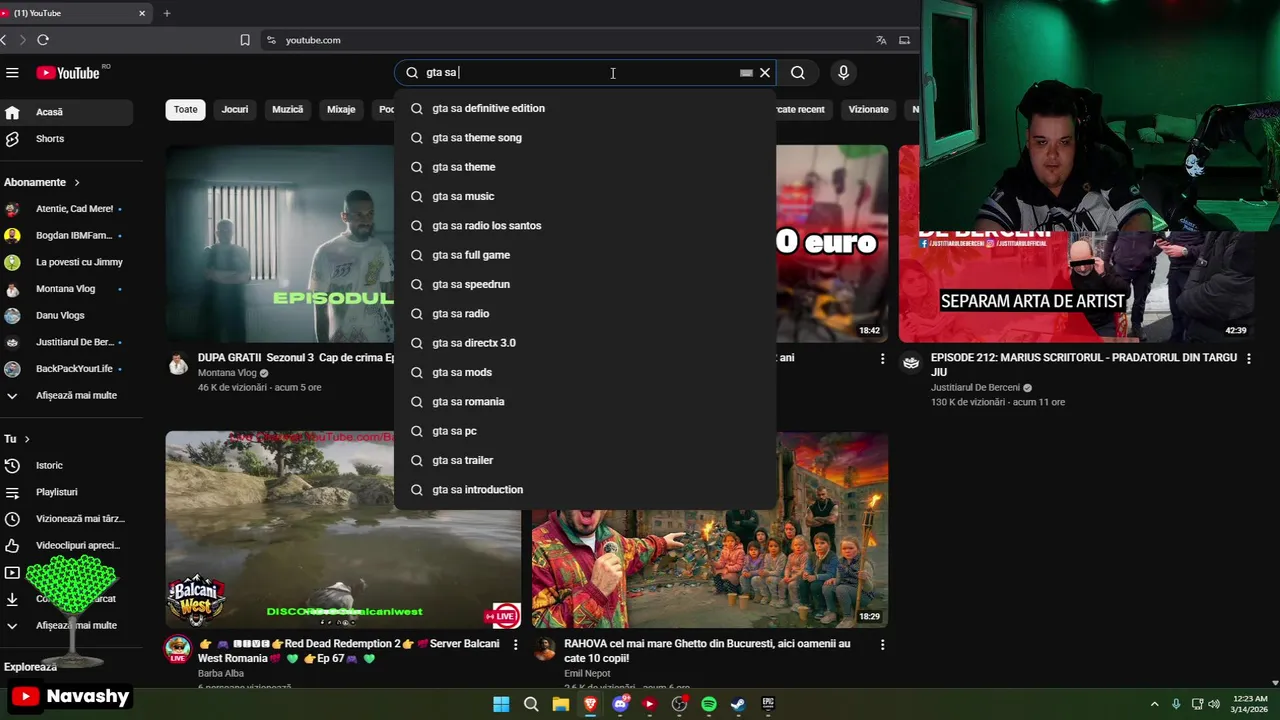Screen dimensions: 1280x720
Task: Clear the search box with X
Action: tap(765, 73)
